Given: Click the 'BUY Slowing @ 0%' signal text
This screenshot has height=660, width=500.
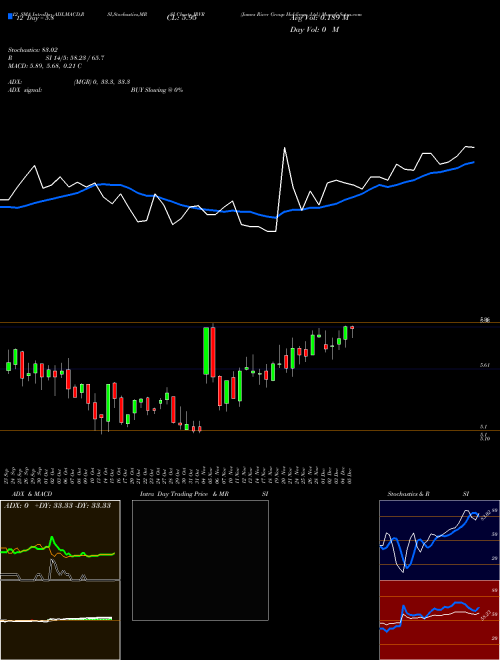Looking at the screenshot, I should [157, 90].
